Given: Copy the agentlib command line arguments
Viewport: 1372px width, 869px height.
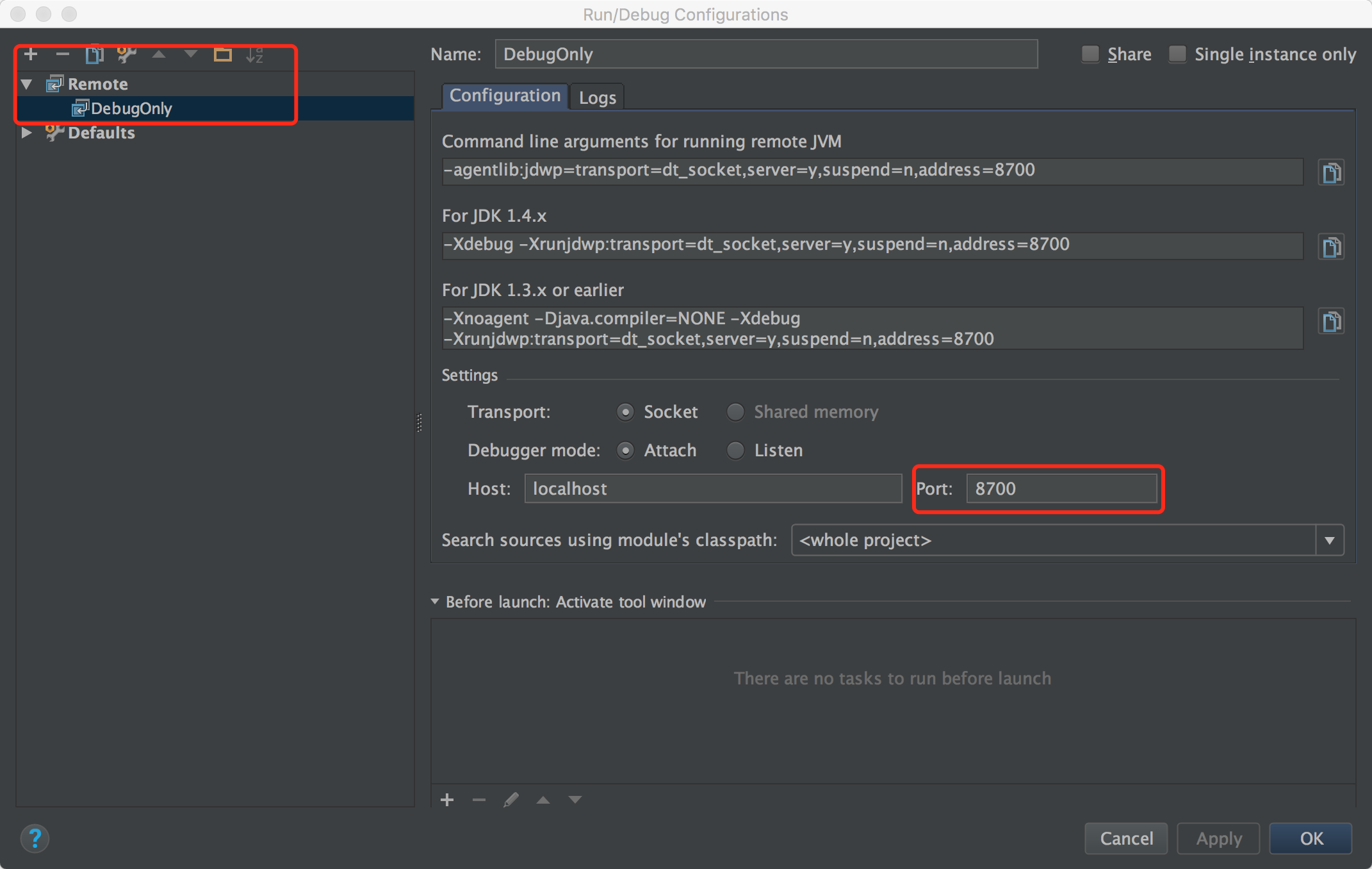Looking at the screenshot, I should tap(1331, 172).
